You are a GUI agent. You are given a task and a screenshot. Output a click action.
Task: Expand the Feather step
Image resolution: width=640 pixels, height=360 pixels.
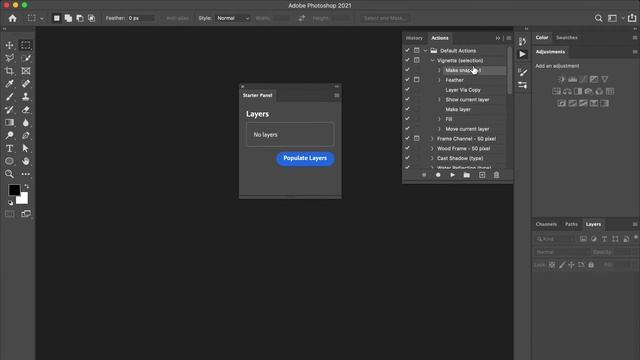point(440,80)
